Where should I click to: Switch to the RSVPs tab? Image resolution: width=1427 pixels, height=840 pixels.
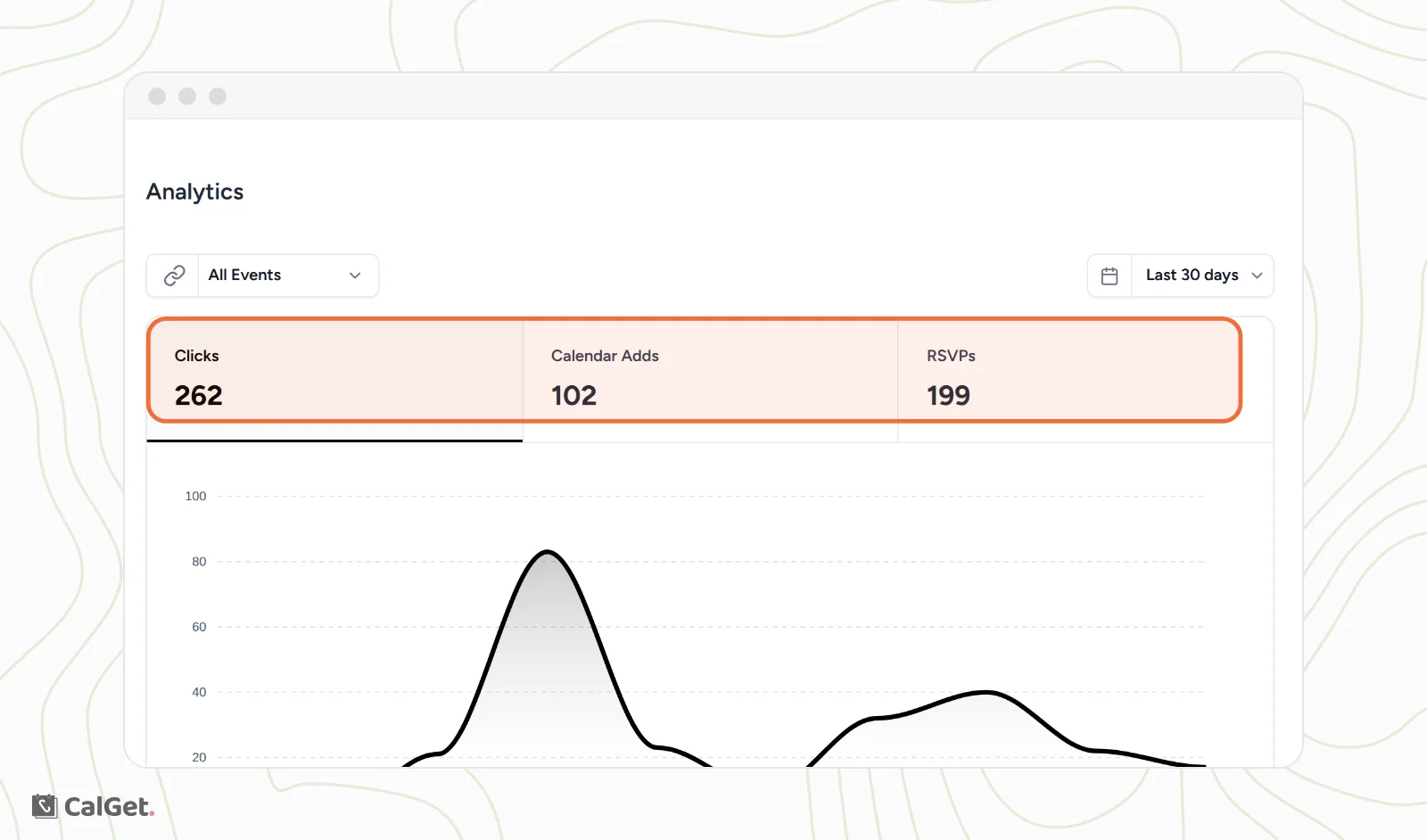coord(1085,380)
